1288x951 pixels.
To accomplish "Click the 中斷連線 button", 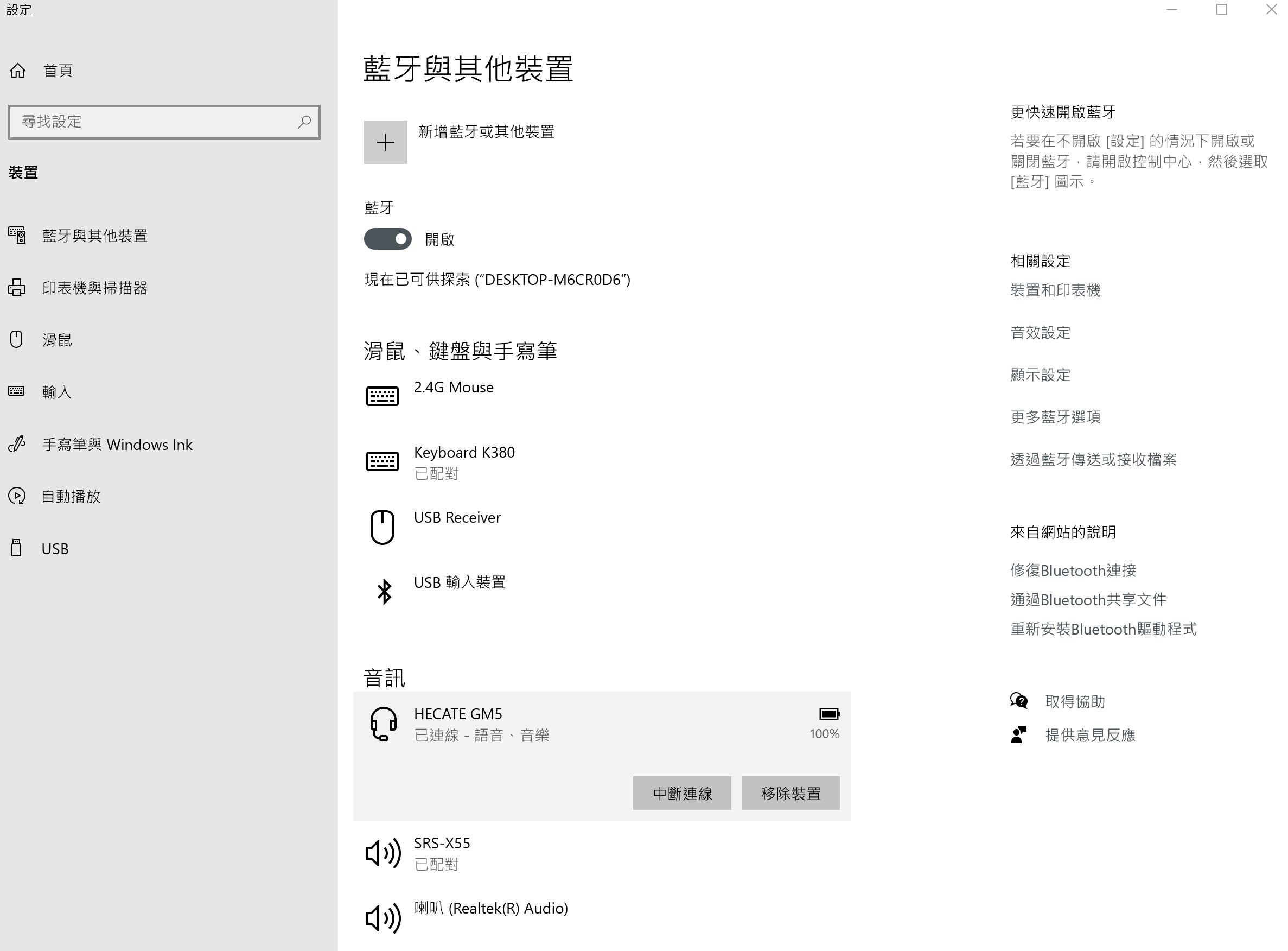I will coord(681,793).
